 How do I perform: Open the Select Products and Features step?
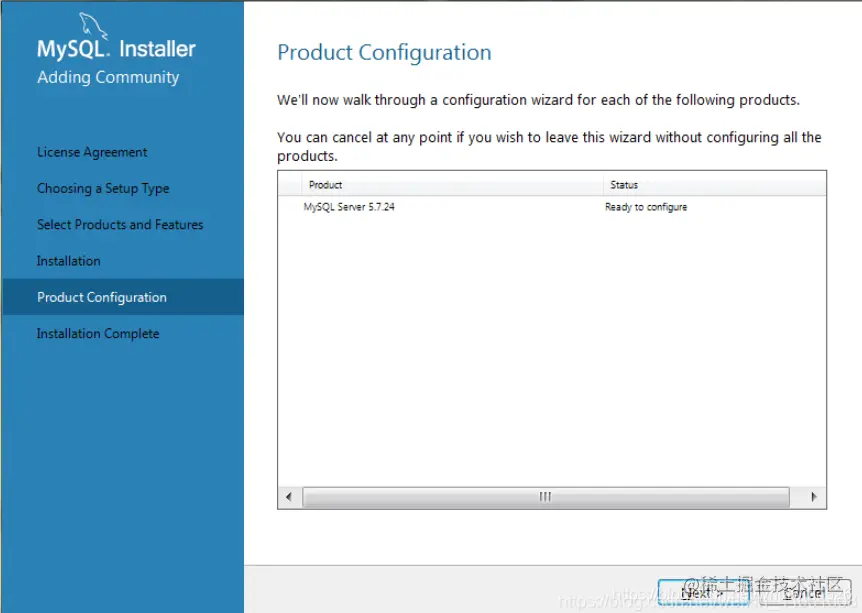(120, 225)
